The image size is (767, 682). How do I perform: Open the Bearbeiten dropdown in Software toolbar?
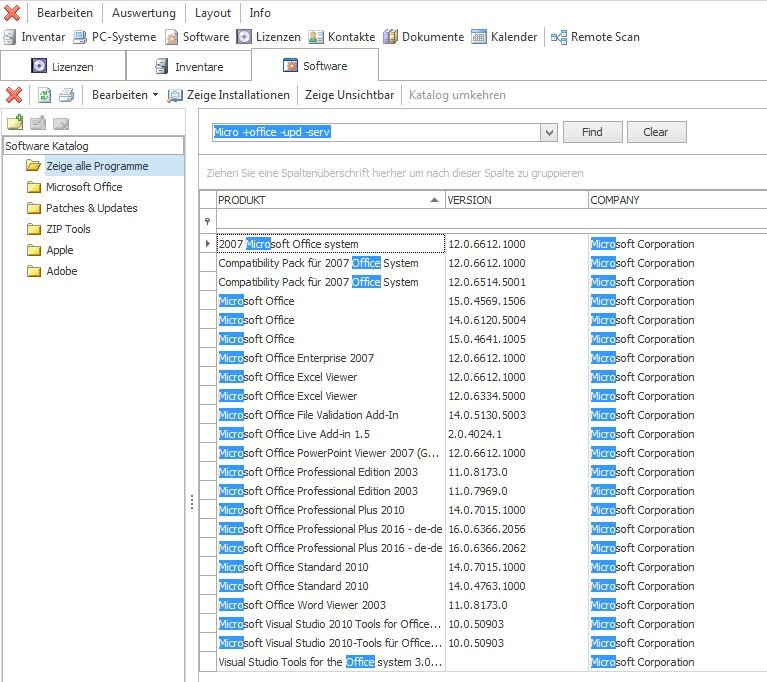click(125, 94)
